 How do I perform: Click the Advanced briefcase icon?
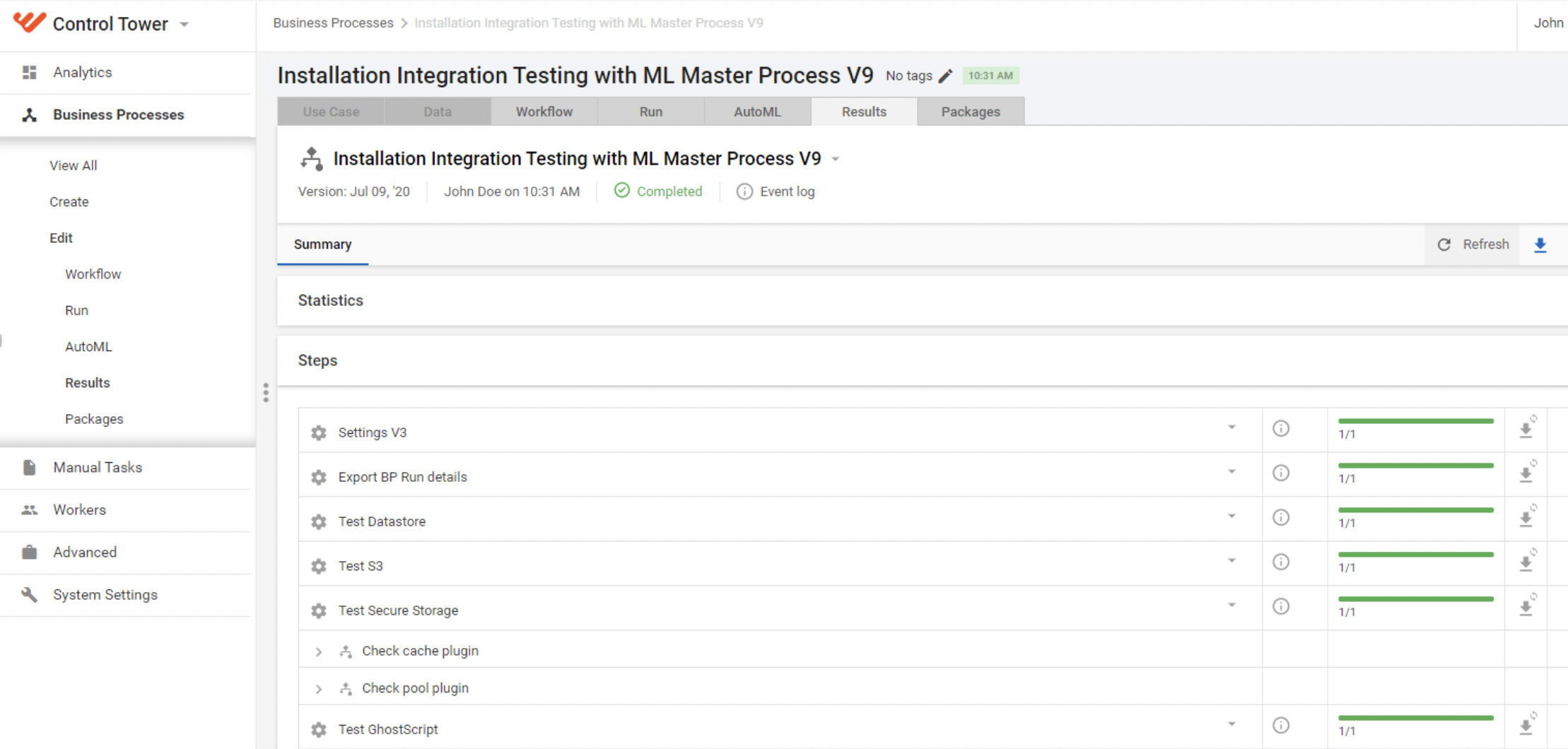(29, 552)
